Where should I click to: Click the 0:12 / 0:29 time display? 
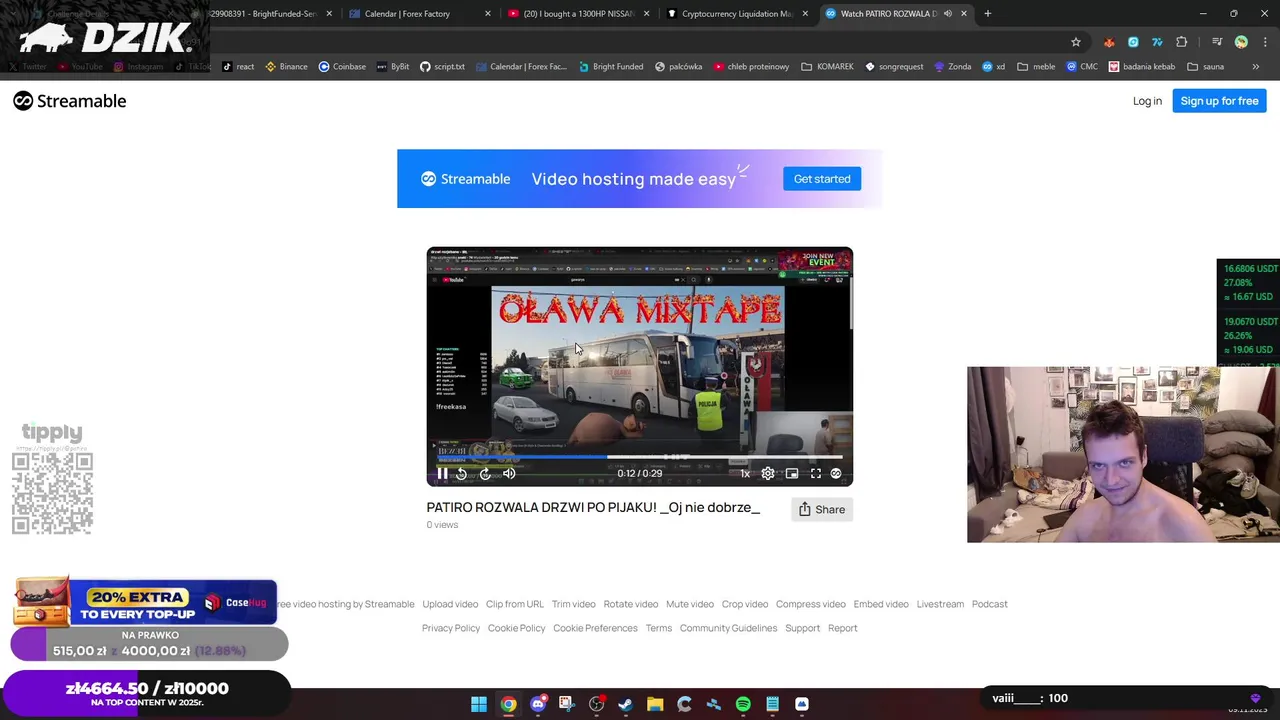tap(639, 474)
